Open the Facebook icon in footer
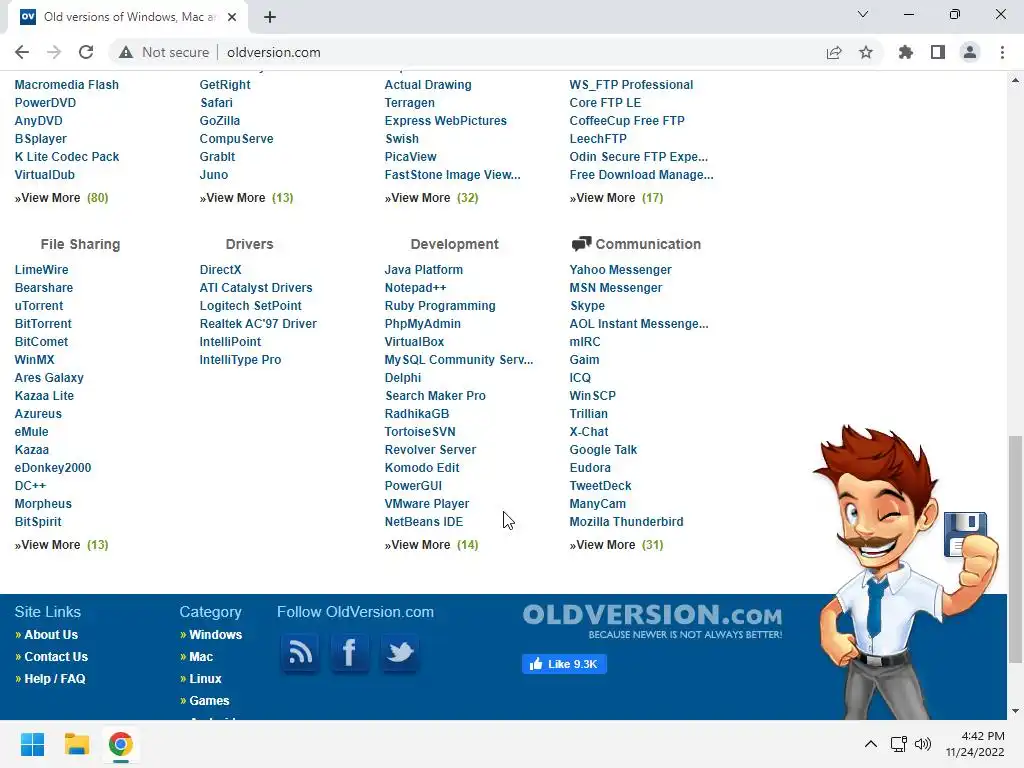 (349, 652)
